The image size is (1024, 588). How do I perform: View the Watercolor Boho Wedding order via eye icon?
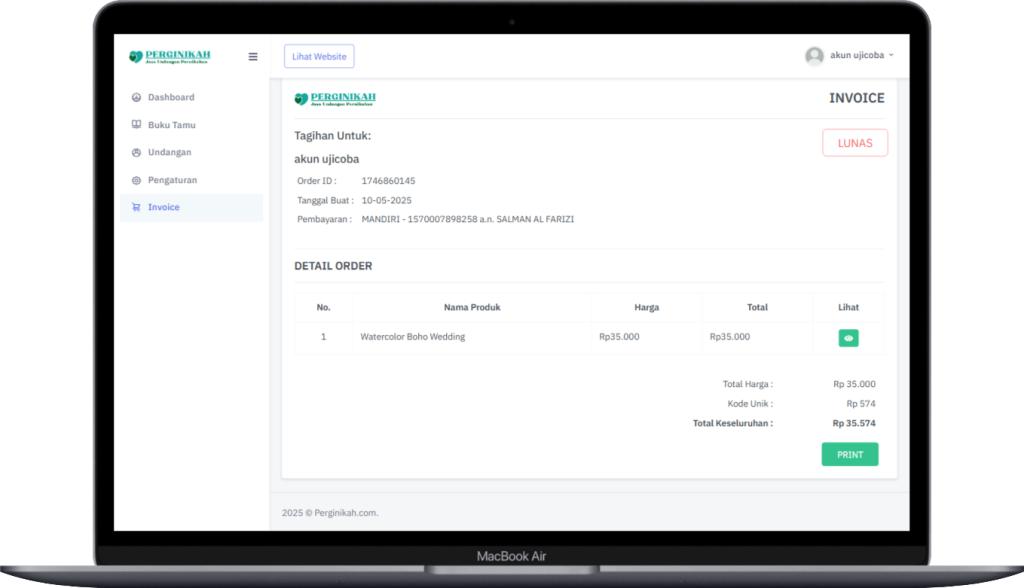point(848,338)
